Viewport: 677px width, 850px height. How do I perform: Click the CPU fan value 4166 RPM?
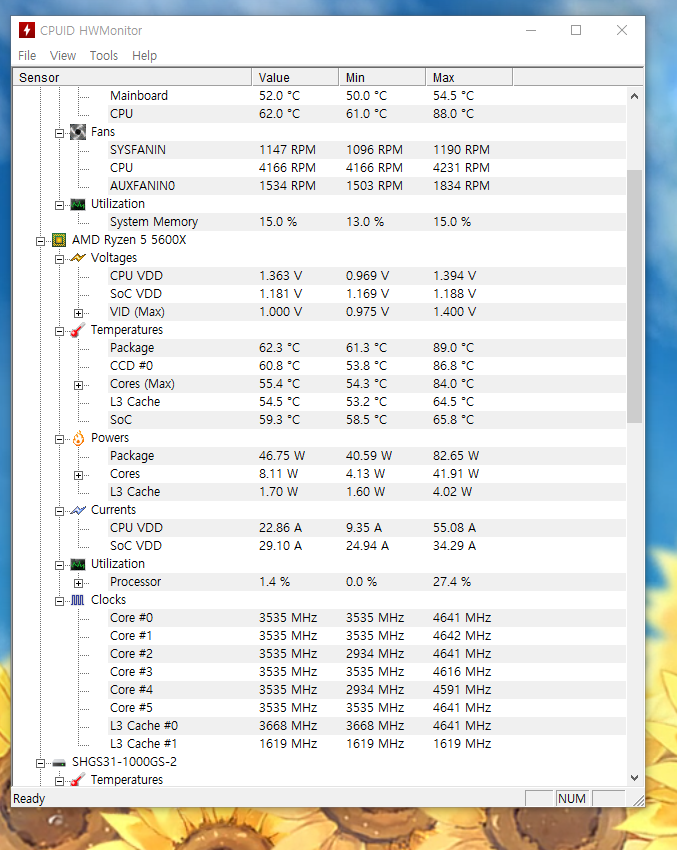(x=287, y=168)
